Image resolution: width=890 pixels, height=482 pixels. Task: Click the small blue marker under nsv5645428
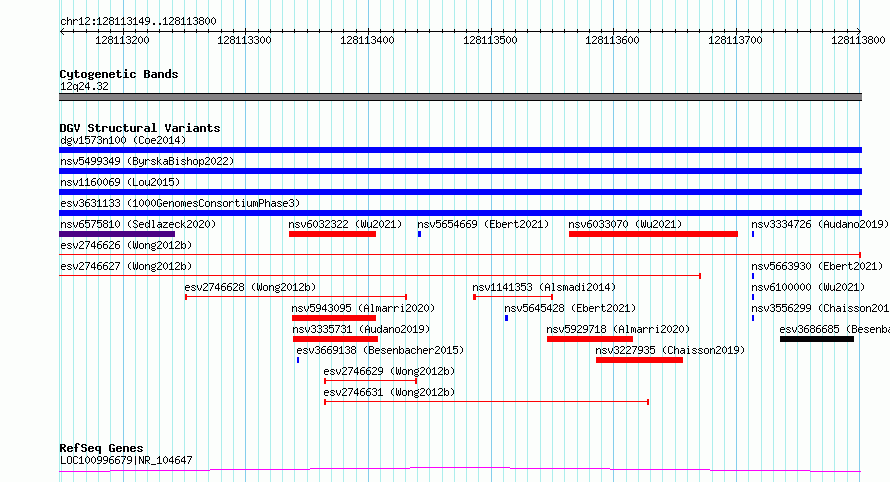[x=506, y=318]
